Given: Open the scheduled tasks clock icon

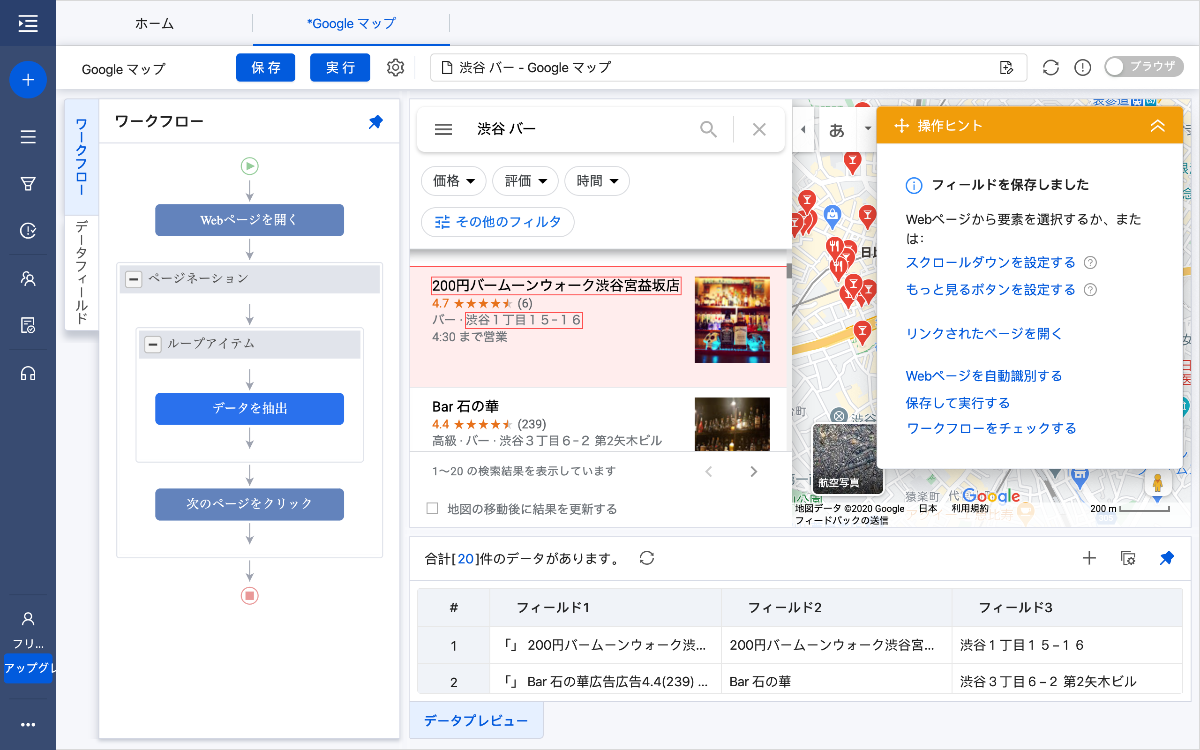Looking at the screenshot, I should click(x=28, y=231).
